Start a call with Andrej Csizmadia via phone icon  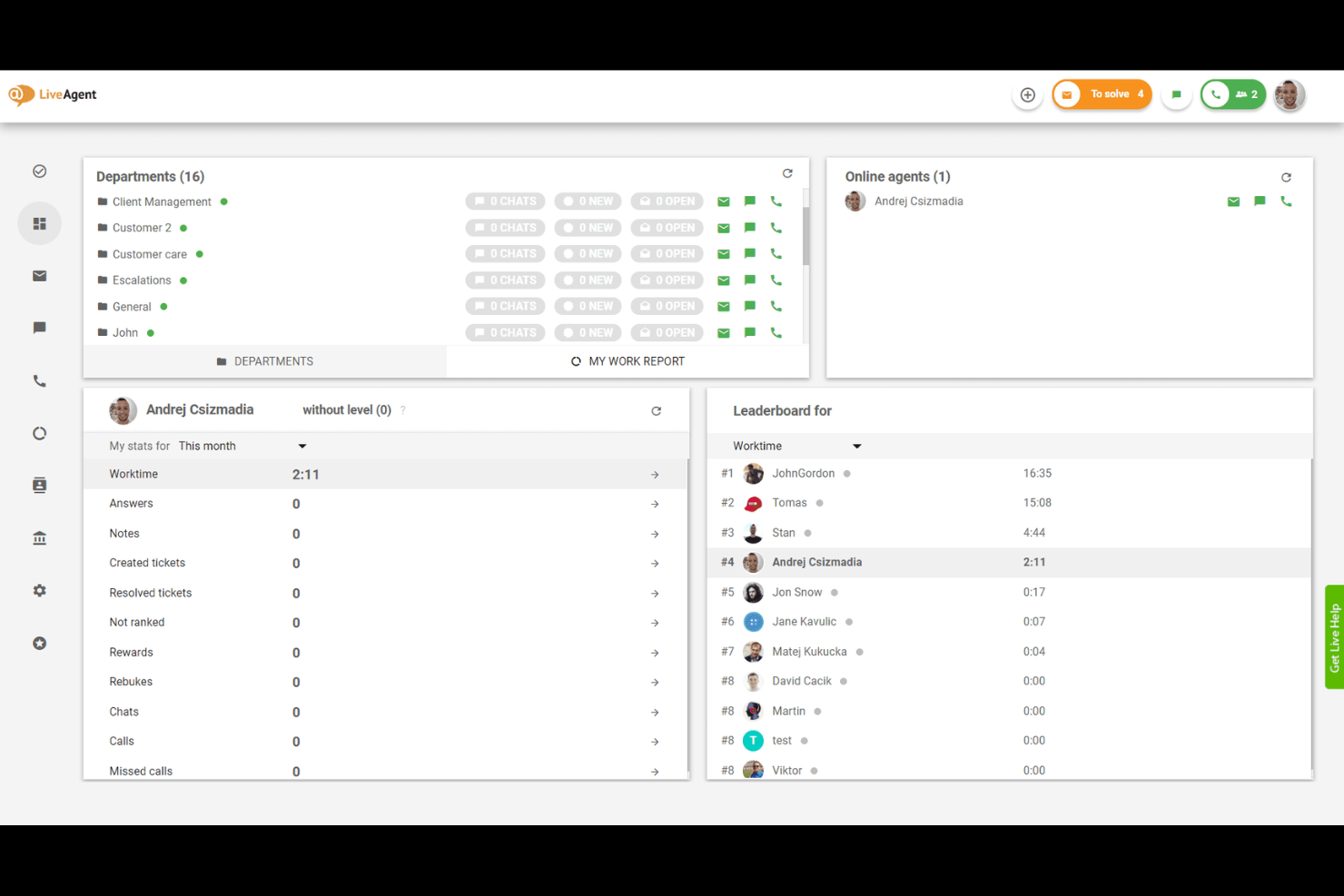click(x=1286, y=201)
